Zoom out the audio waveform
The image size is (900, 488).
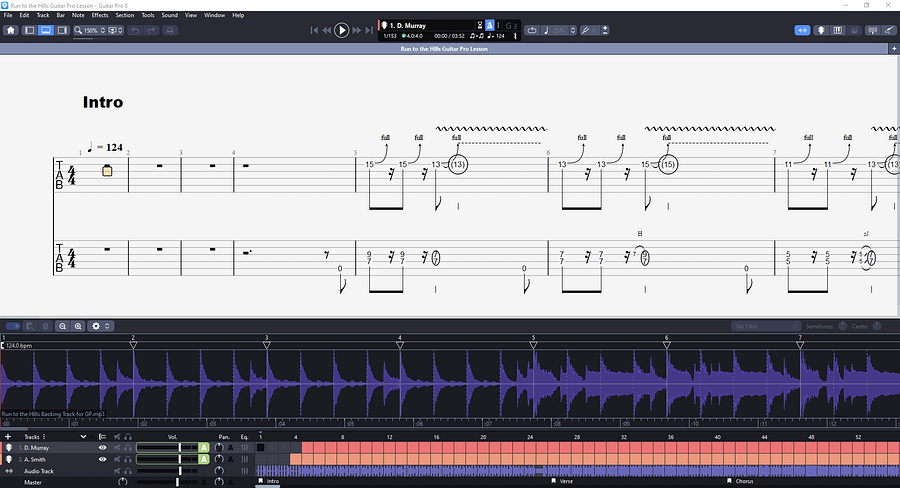(63, 326)
